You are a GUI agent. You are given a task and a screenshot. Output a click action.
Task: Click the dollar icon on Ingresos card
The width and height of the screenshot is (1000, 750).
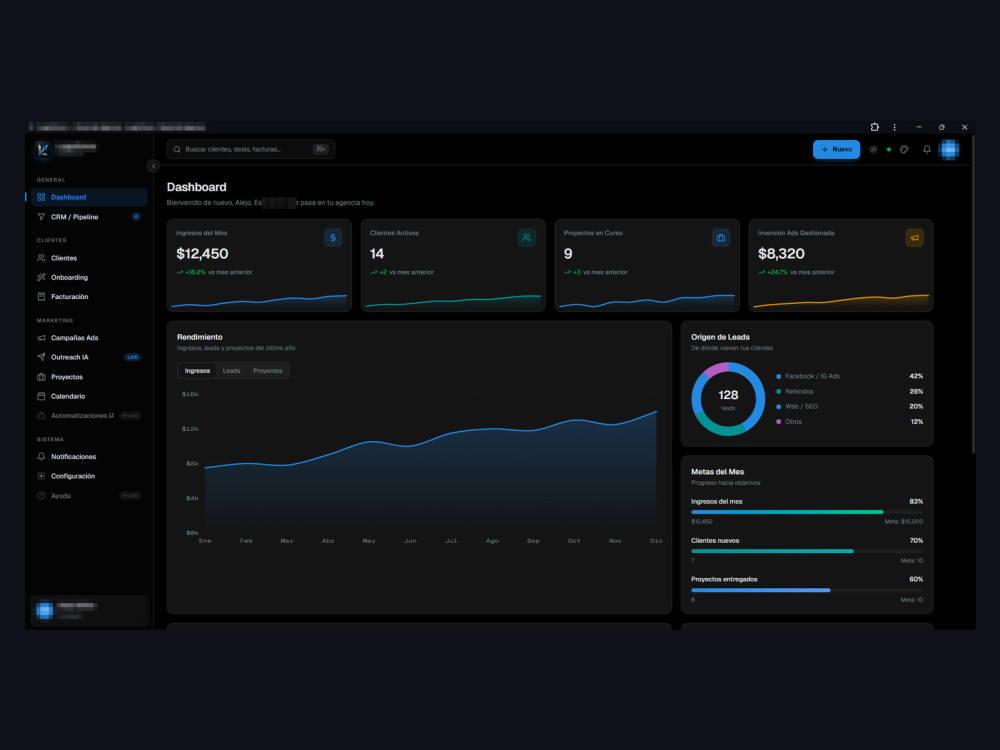pyautogui.click(x=333, y=238)
